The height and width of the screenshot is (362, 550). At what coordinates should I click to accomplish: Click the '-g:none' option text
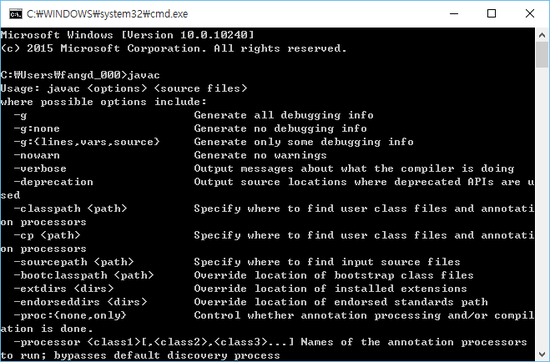tap(37, 128)
